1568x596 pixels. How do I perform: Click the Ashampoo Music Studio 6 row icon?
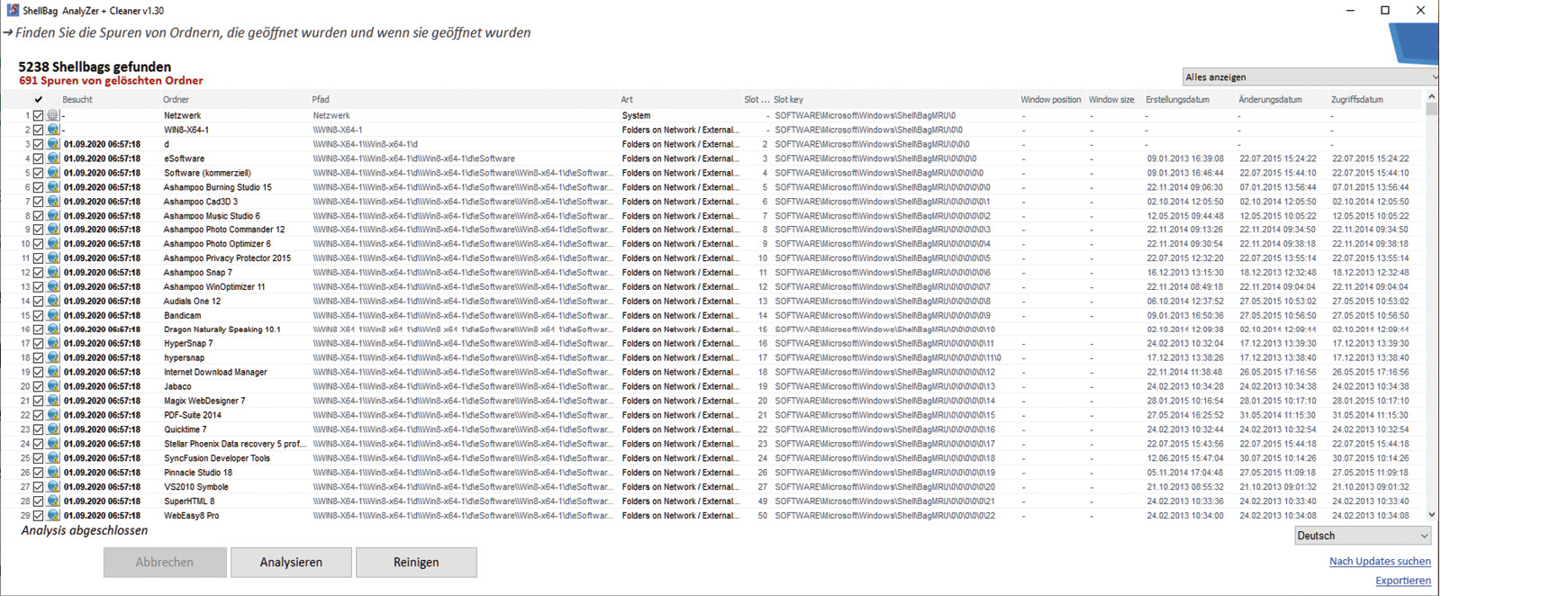click(53, 216)
